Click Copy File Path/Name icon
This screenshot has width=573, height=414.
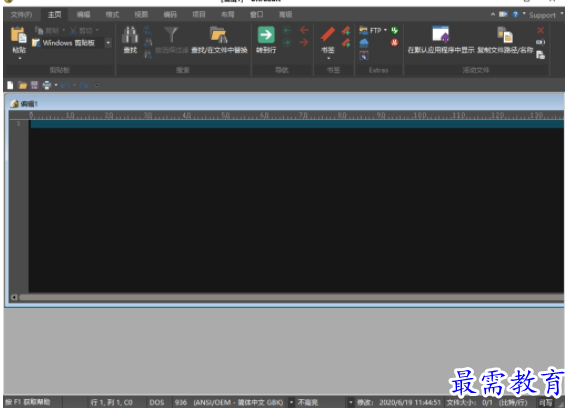(505, 35)
